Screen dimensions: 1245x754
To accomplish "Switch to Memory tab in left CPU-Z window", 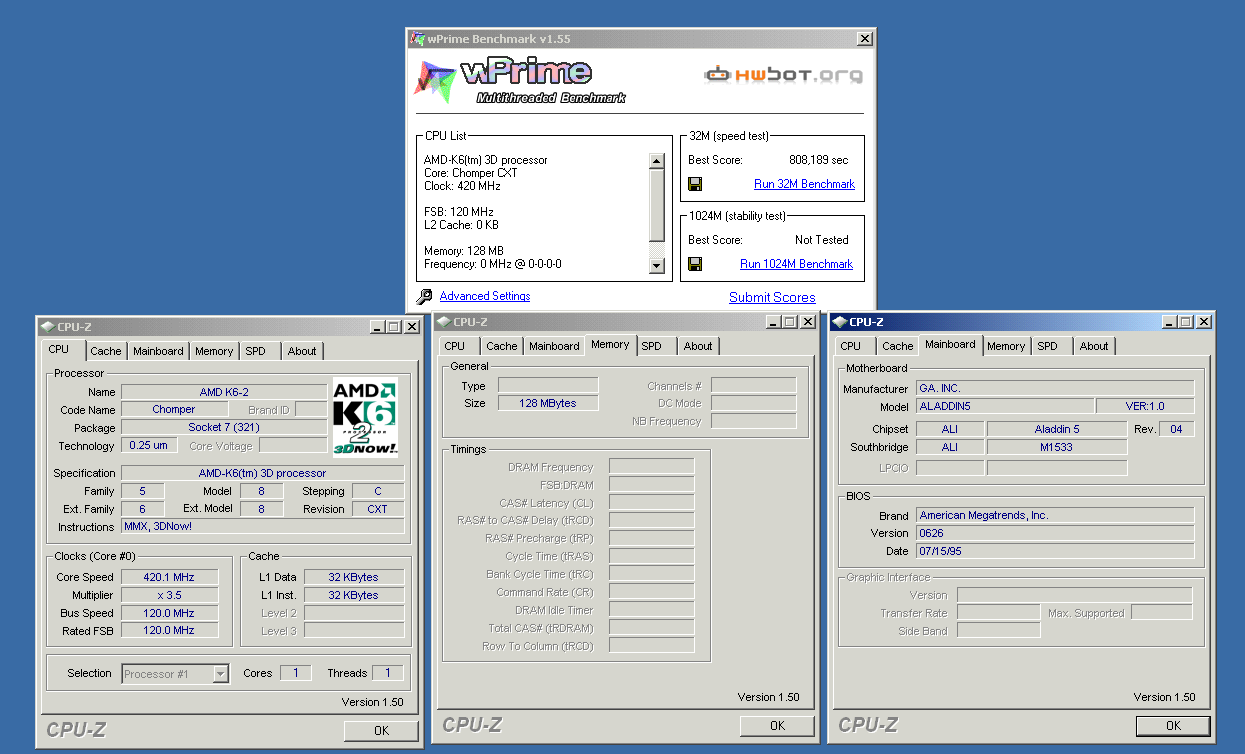I will point(214,351).
